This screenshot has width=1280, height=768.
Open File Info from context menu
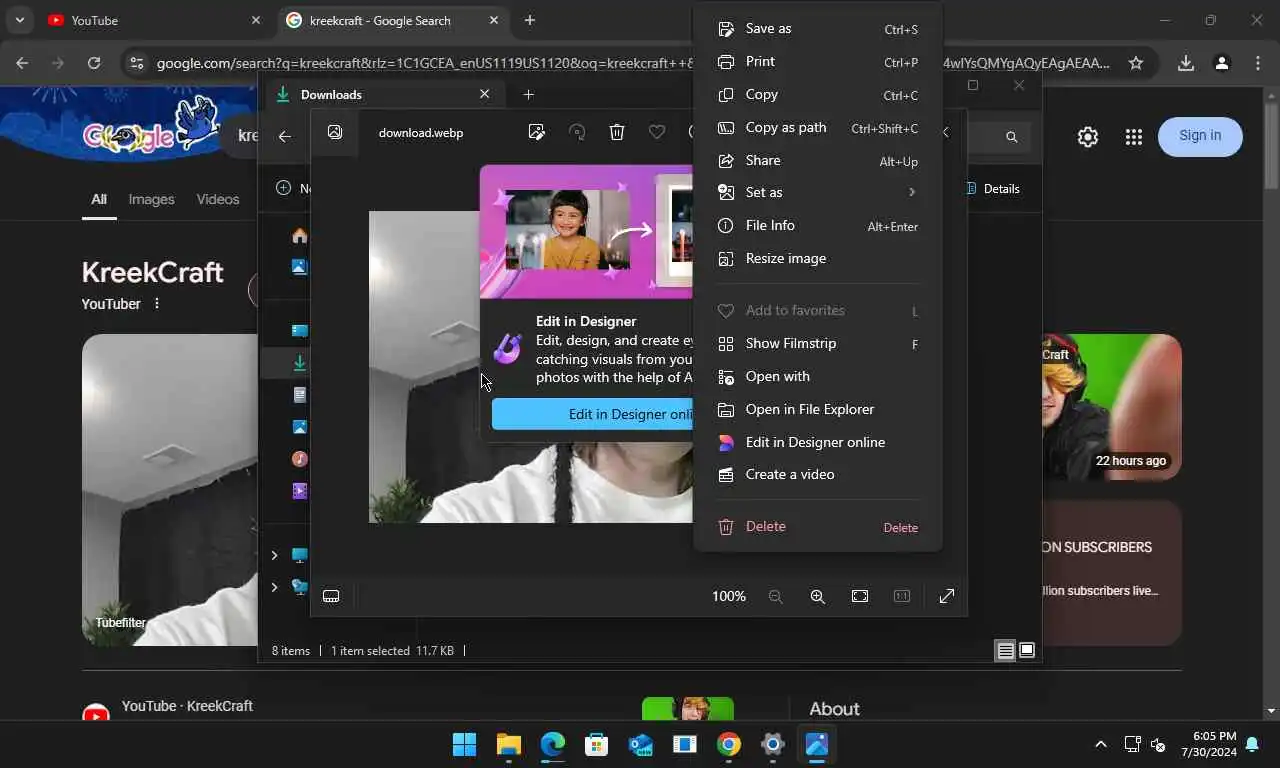(817, 226)
